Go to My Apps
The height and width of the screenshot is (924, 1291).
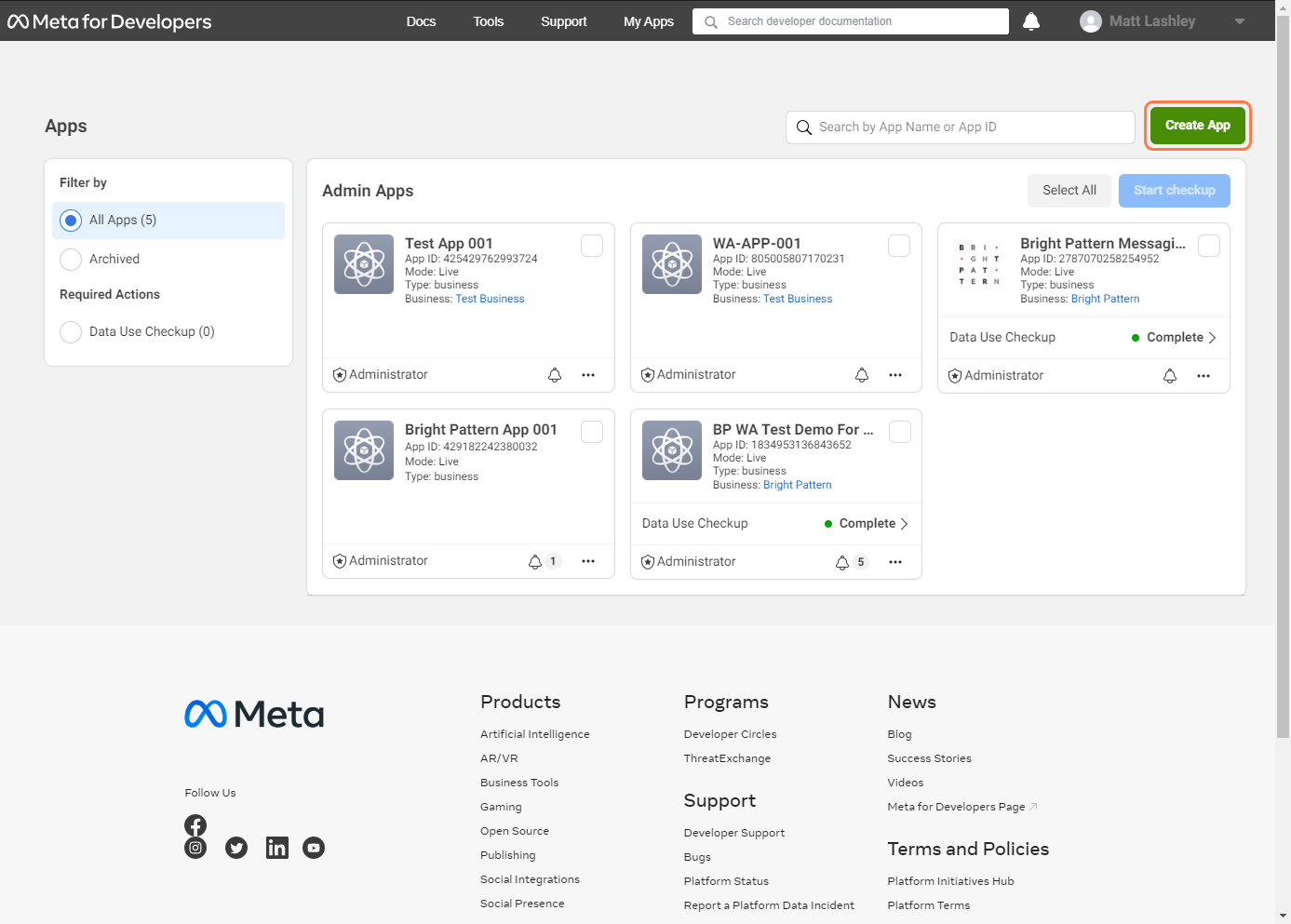[x=649, y=21]
